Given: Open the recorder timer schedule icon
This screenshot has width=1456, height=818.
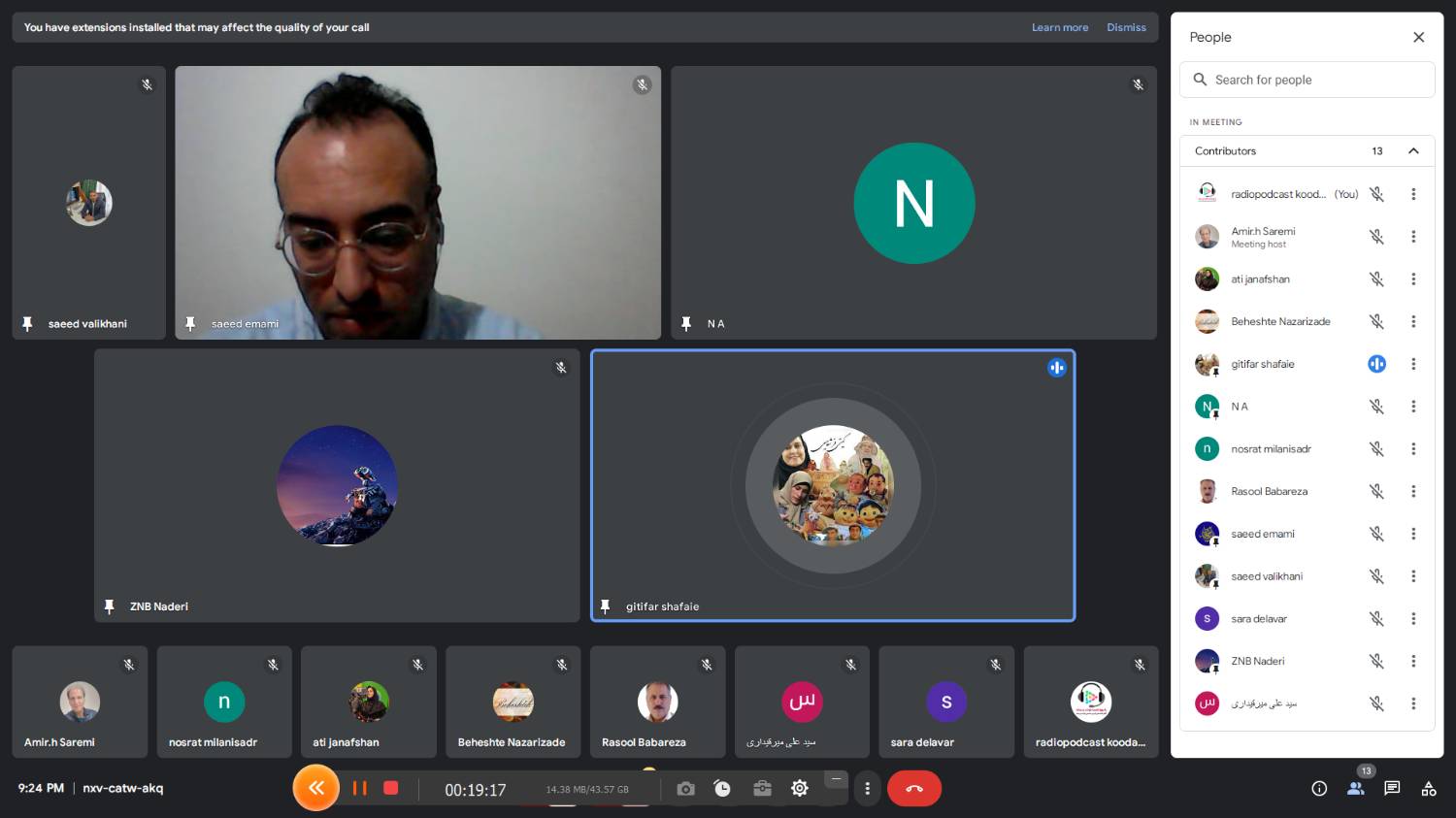Looking at the screenshot, I should coord(722,789).
